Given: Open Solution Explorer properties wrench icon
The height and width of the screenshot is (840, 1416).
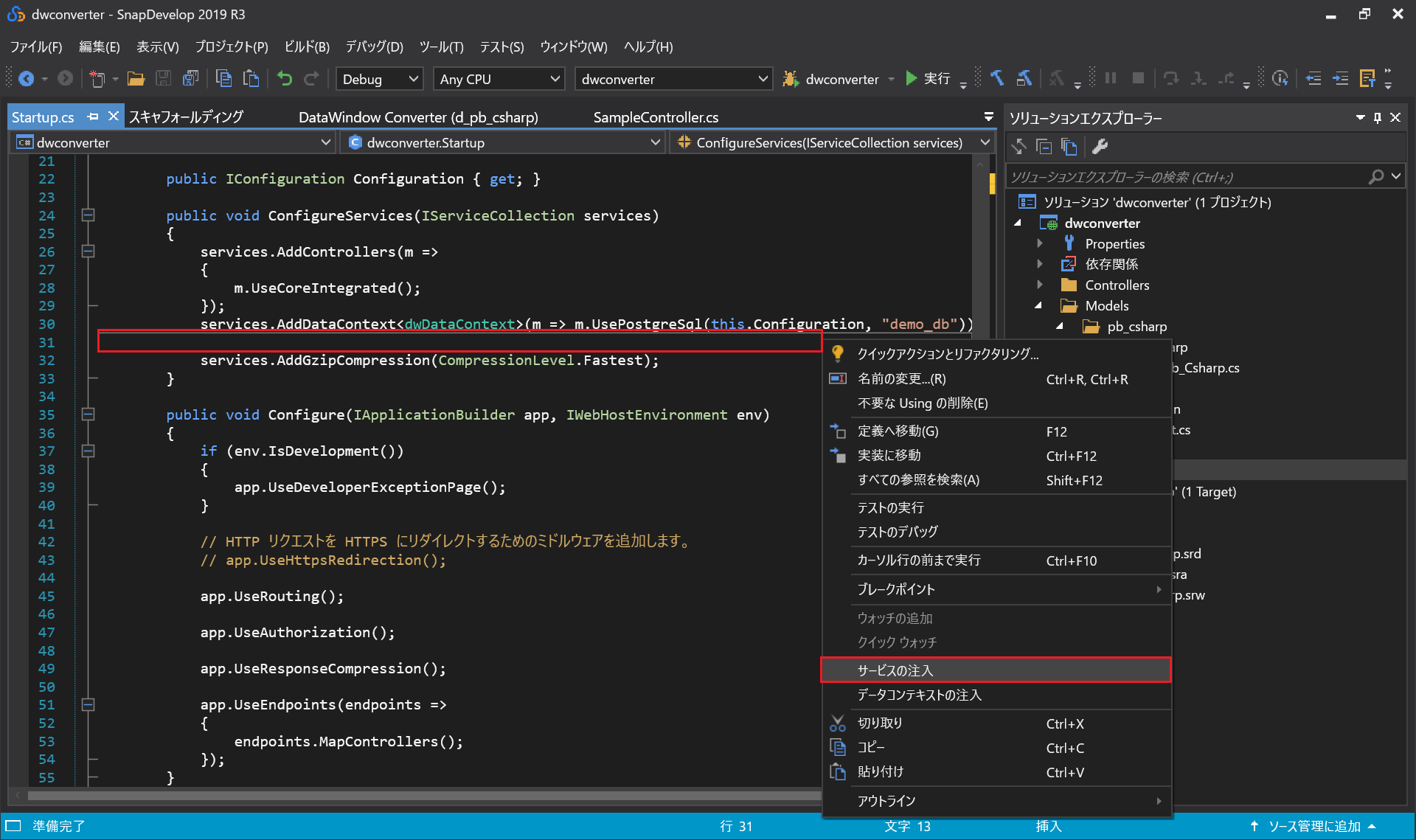Looking at the screenshot, I should (x=1100, y=147).
